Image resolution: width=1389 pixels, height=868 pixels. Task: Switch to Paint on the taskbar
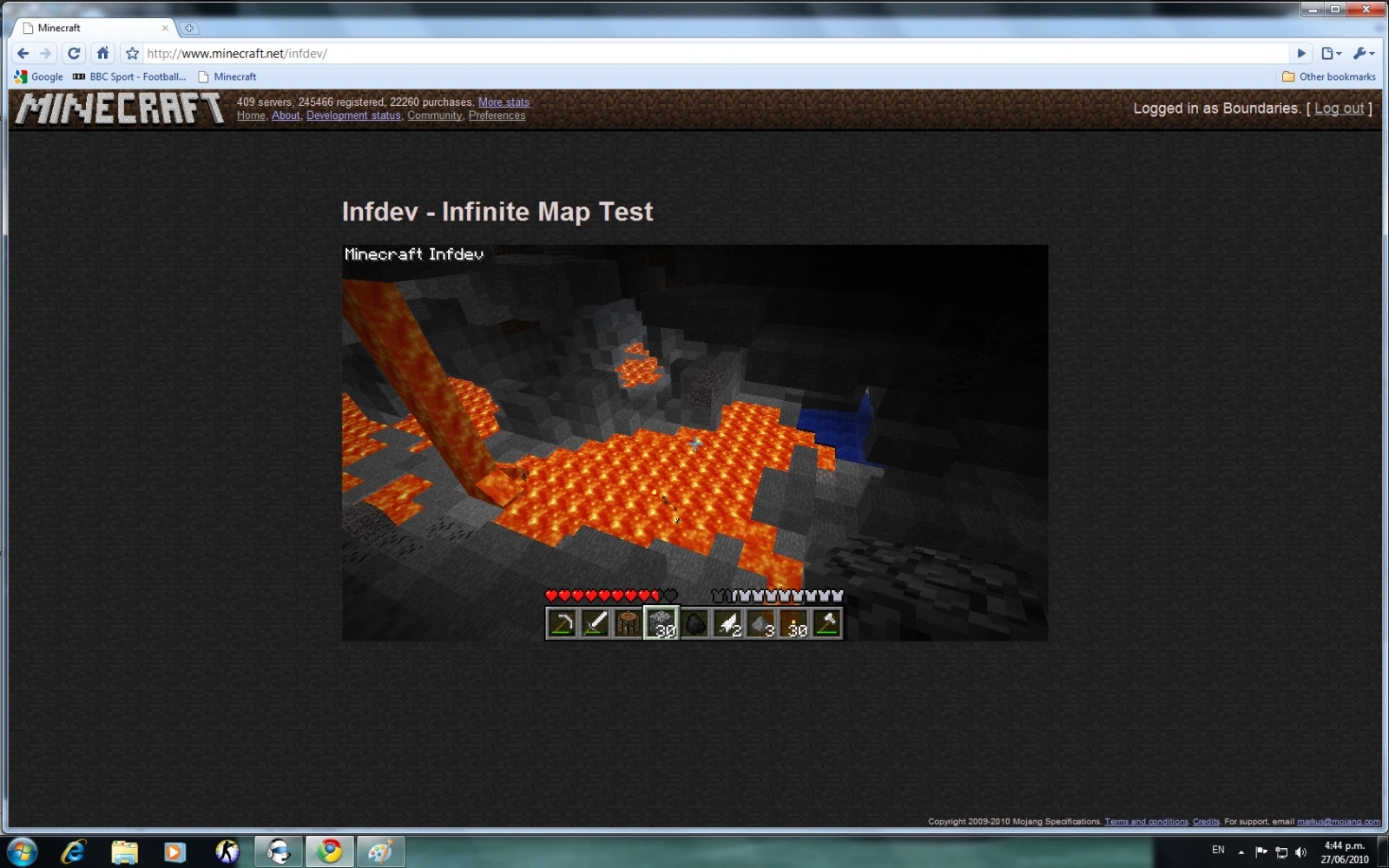pyautogui.click(x=381, y=852)
